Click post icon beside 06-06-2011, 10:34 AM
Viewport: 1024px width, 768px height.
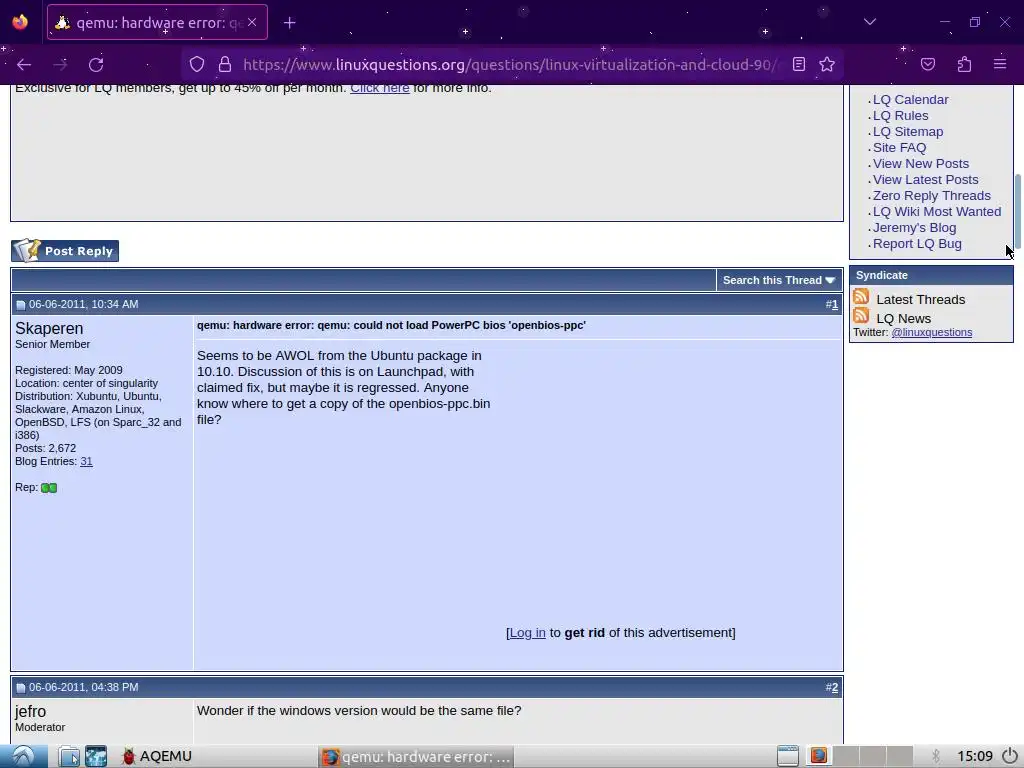[x=20, y=305]
